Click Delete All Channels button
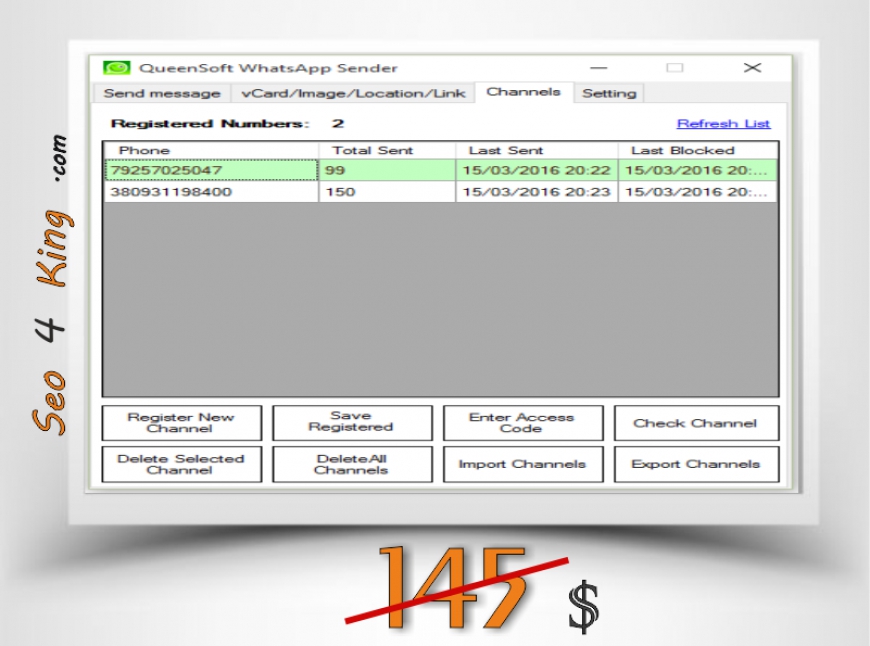Screen dimensions: 870x646 [x=352, y=465]
